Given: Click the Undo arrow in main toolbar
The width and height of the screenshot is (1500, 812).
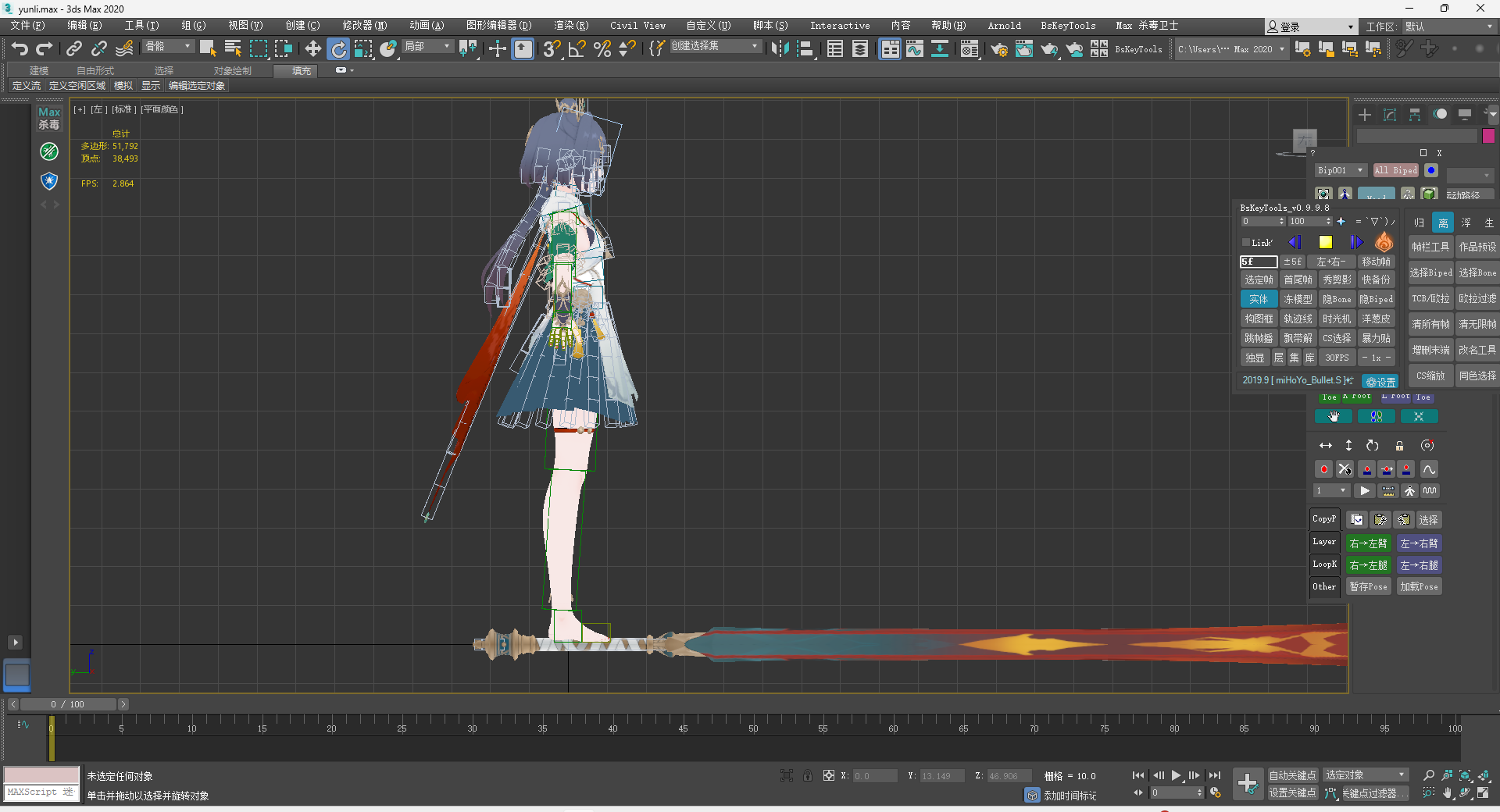Looking at the screenshot, I should pos(19,49).
